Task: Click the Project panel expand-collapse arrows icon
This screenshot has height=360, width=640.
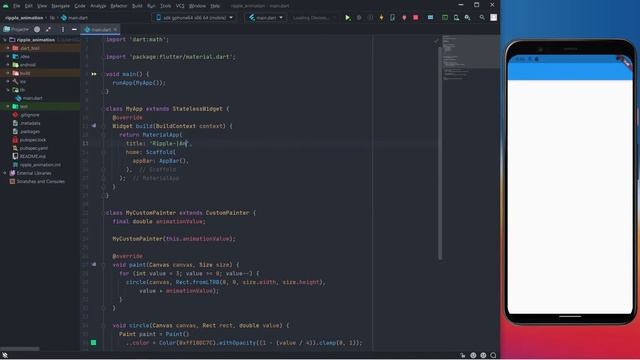Action: coord(49,29)
